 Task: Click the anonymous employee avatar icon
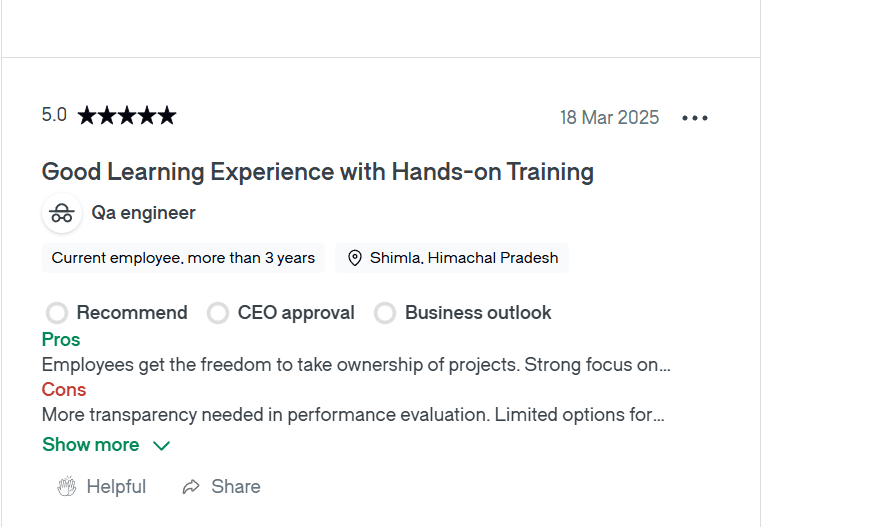[62, 213]
